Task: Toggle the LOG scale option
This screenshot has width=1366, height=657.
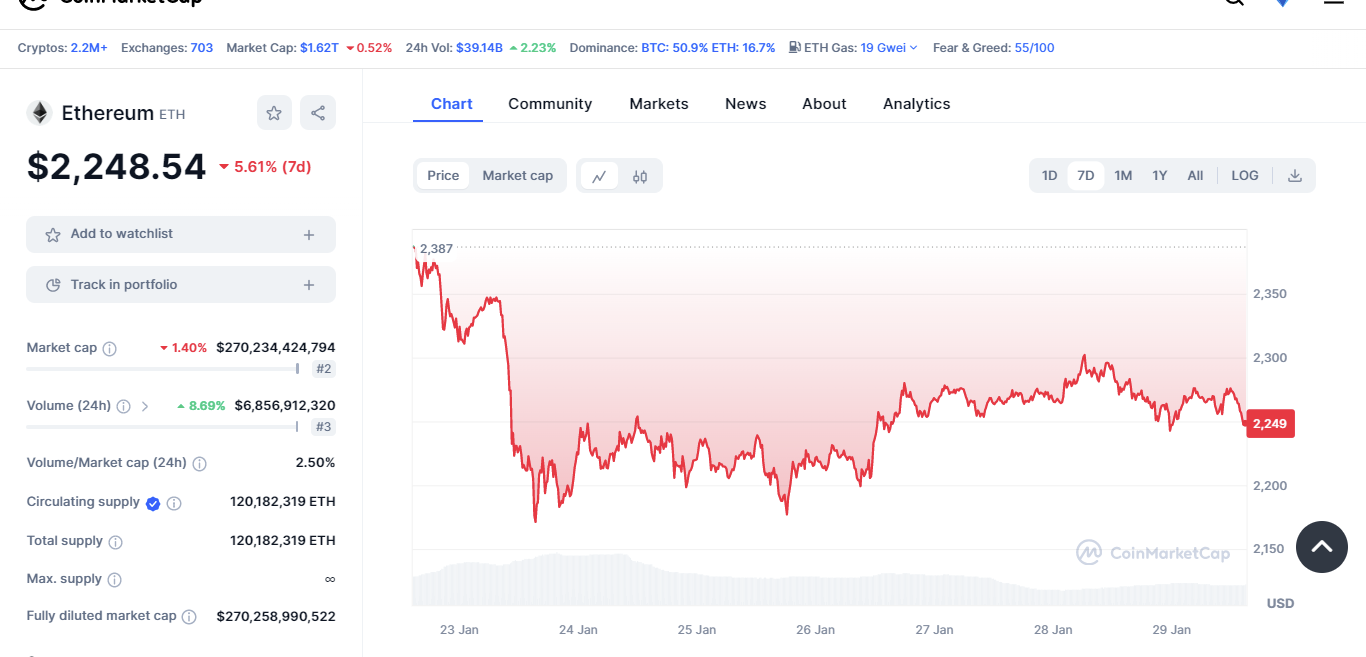Action: coord(1245,176)
